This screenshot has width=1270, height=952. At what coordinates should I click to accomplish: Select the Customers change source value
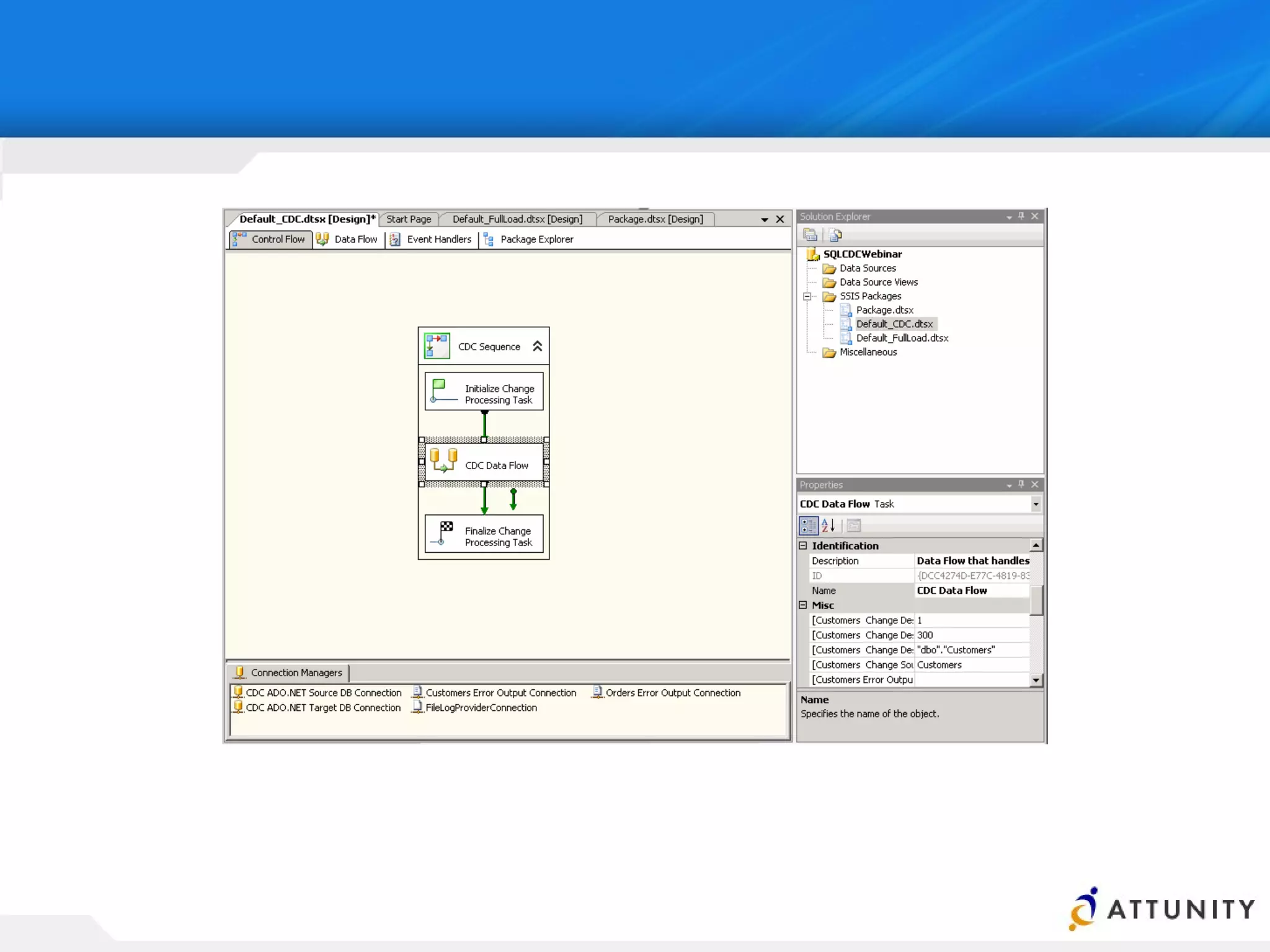coord(972,665)
